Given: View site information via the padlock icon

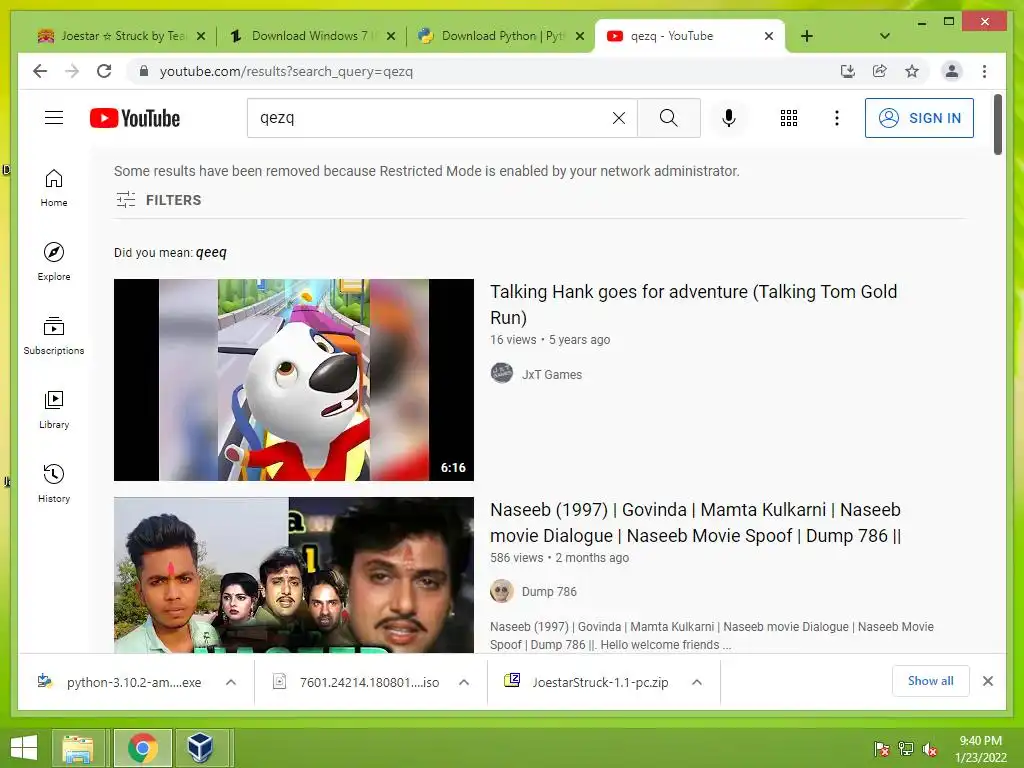Looking at the screenshot, I should click(144, 71).
